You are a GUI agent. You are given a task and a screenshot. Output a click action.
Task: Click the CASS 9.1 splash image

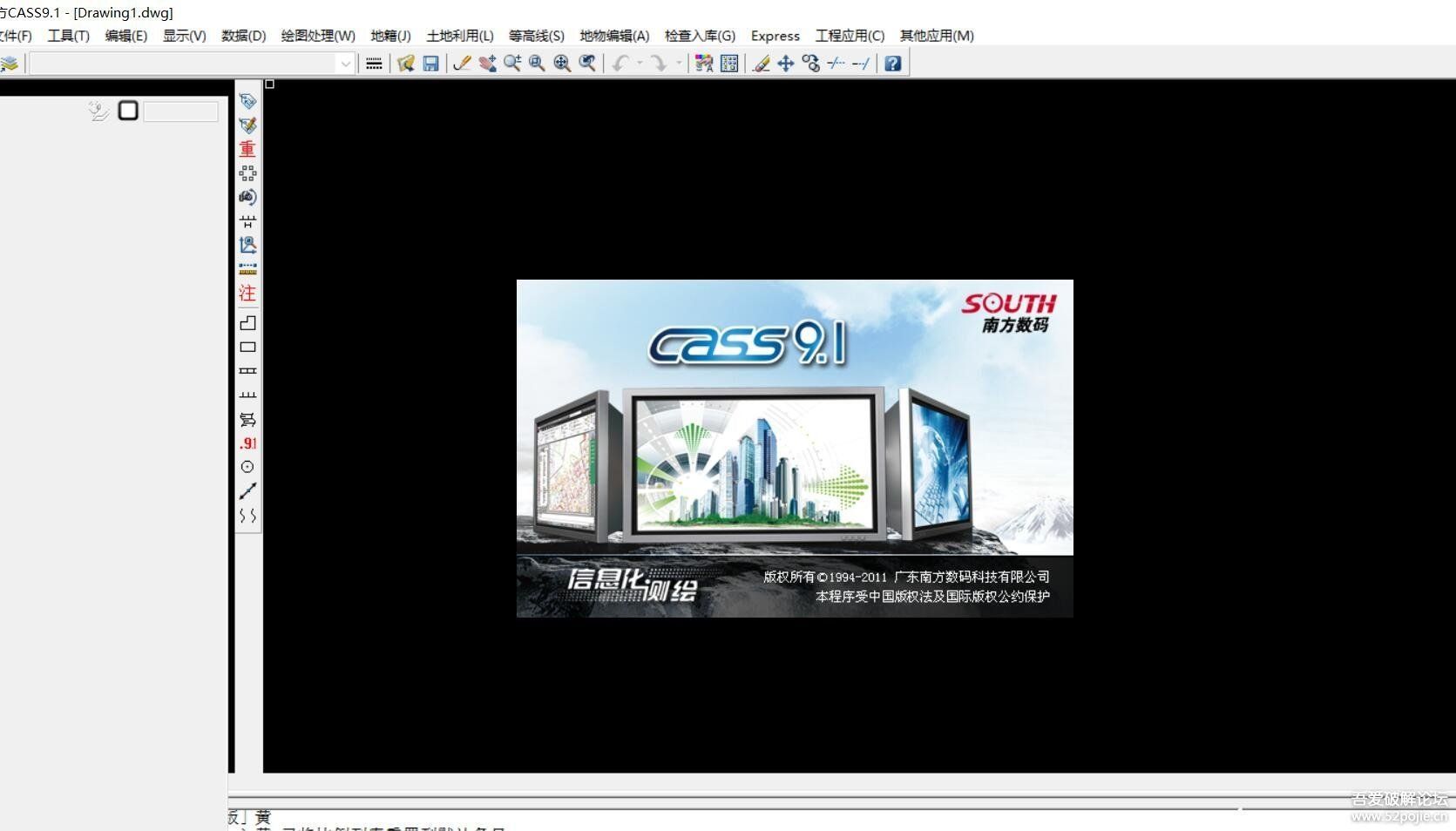tap(795, 449)
